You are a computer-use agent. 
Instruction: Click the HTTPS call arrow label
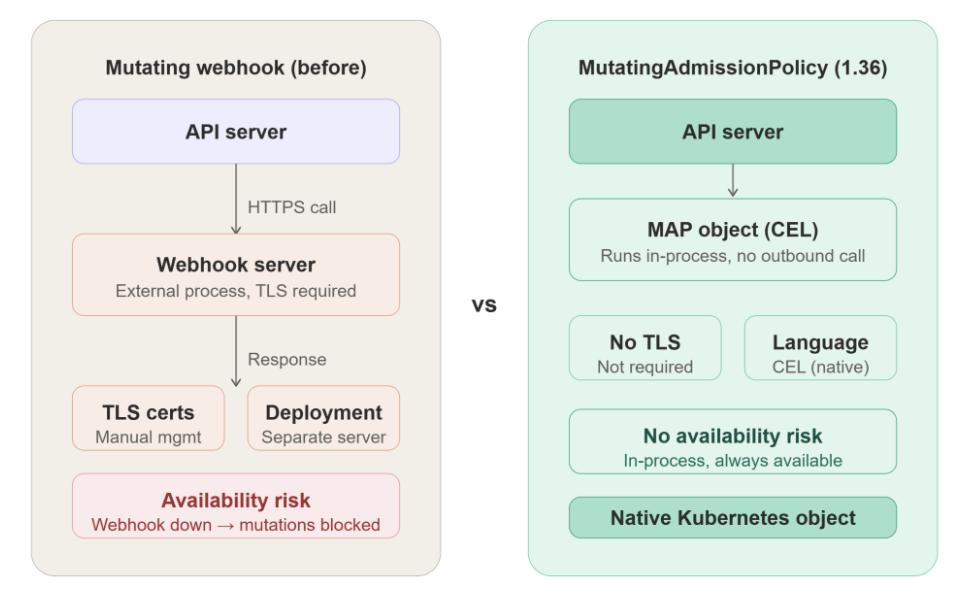pos(292,207)
